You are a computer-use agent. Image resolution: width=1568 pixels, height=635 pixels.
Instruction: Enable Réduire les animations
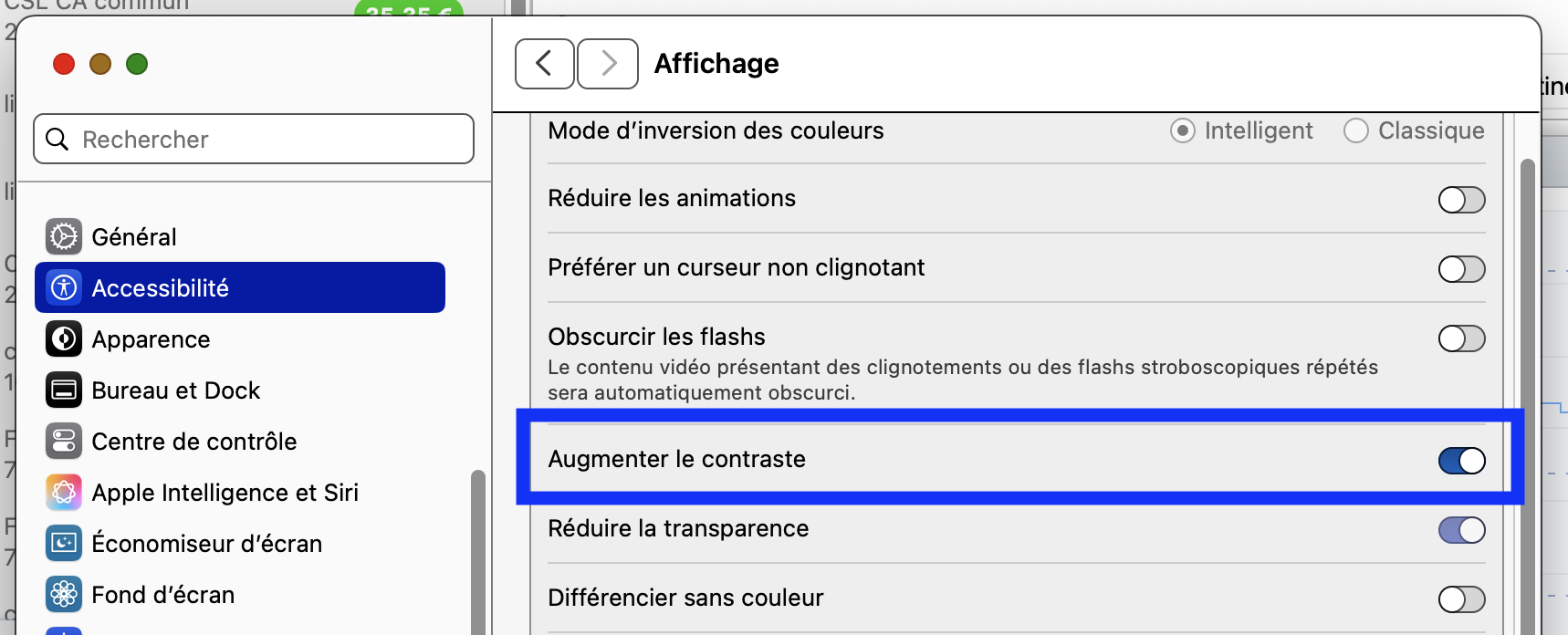pyautogui.click(x=1461, y=200)
